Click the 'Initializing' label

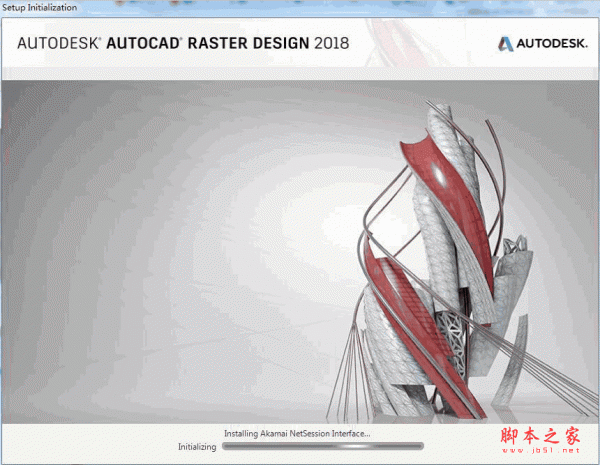(x=197, y=447)
